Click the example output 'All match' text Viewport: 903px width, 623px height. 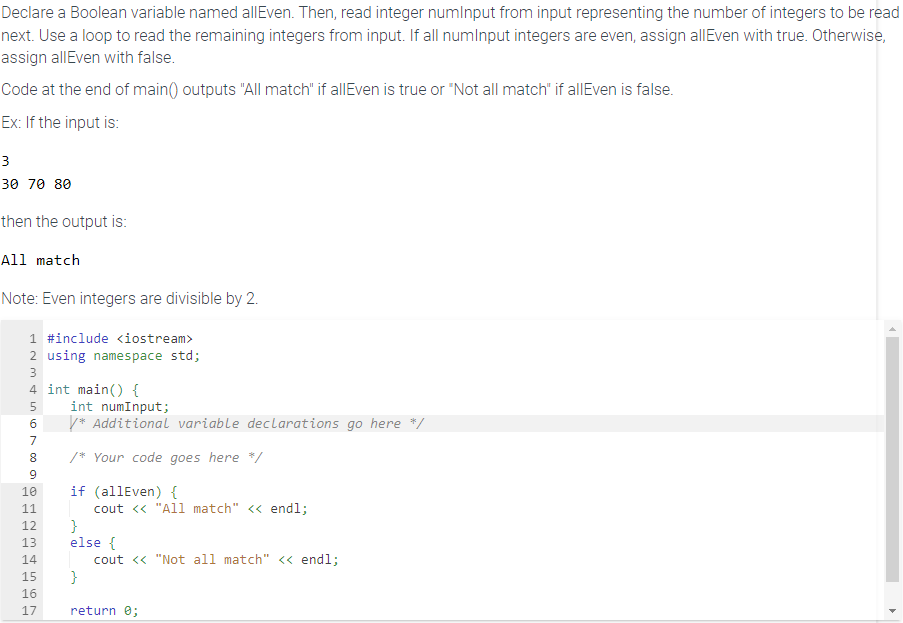tap(40, 260)
